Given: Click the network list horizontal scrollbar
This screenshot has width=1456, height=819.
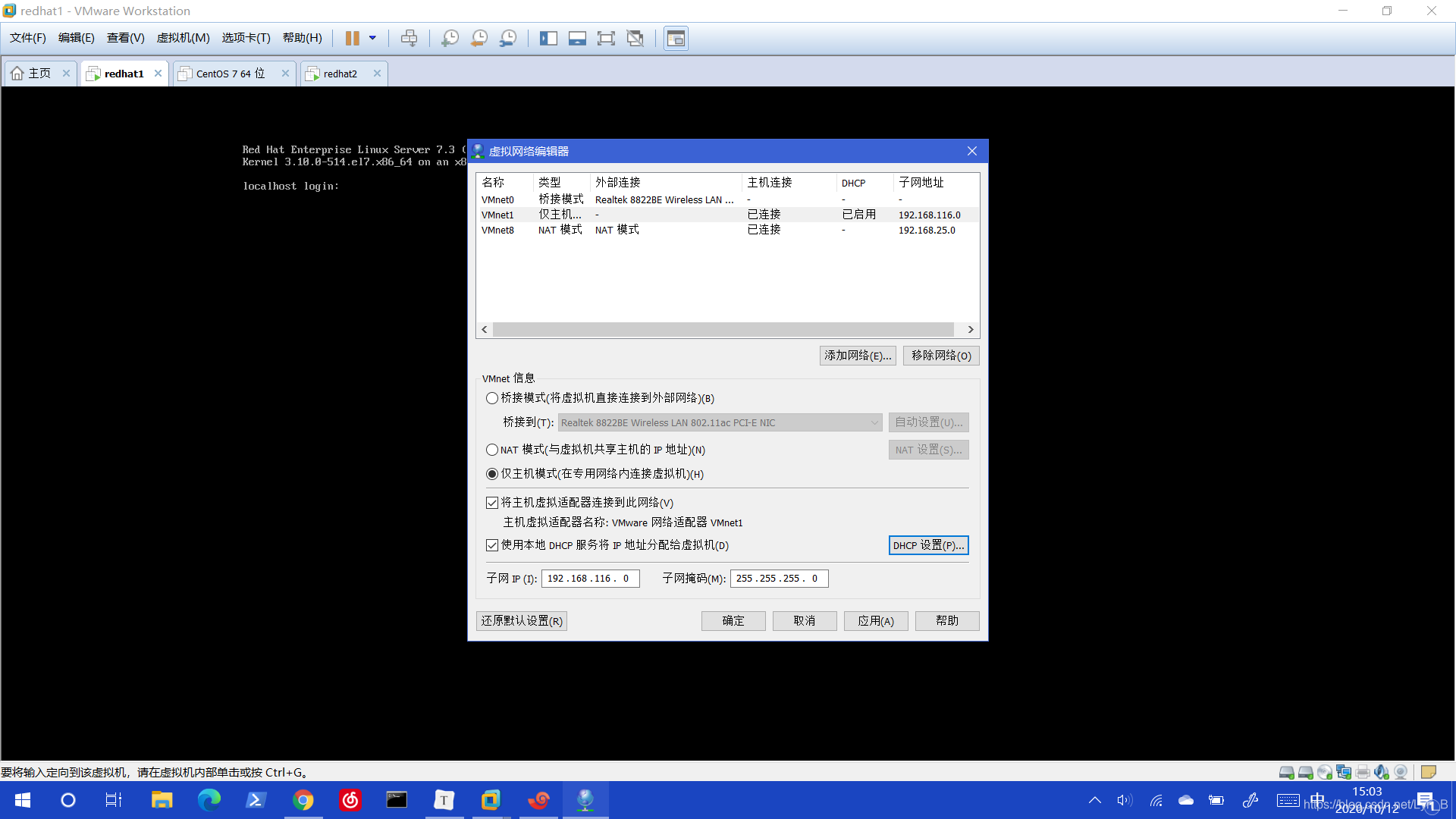Looking at the screenshot, I should tap(723, 330).
